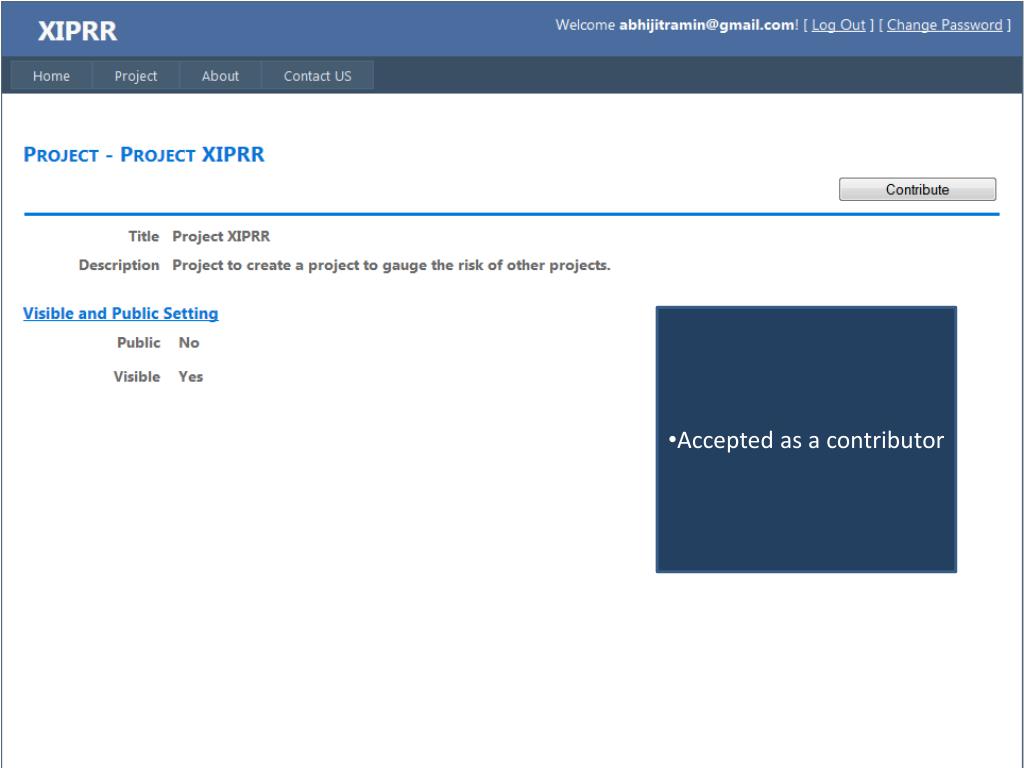Image resolution: width=1024 pixels, height=768 pixels.
Task: Click the XIPRR site logo text
Action: click(77, 31)
